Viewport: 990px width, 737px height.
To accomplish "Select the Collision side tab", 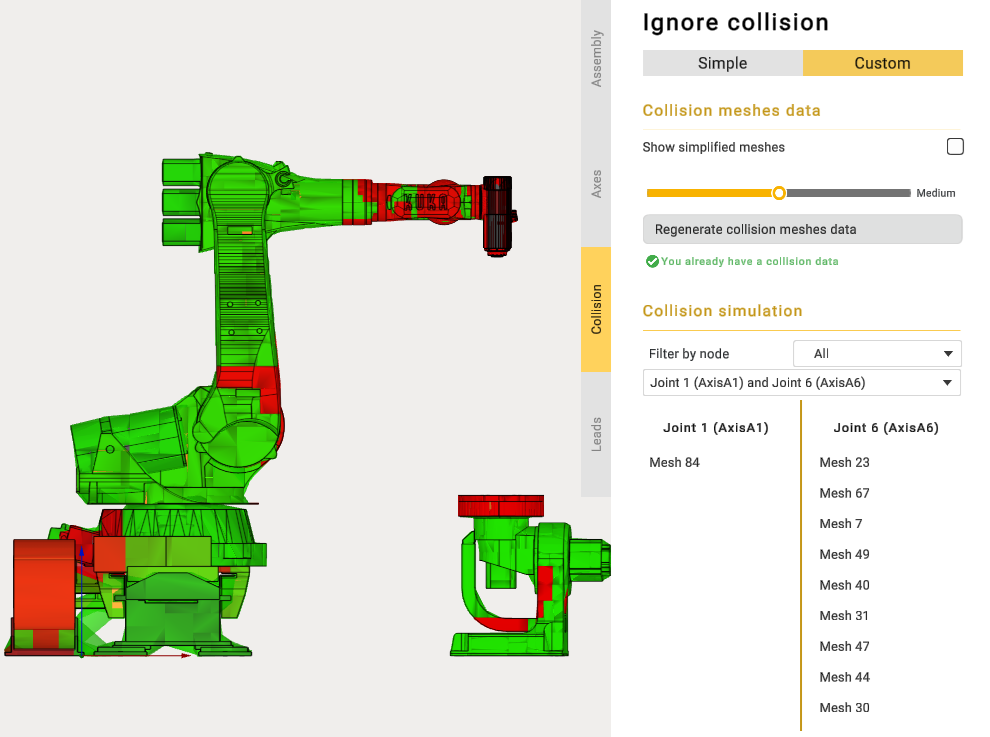I will [x=596, y=309].
